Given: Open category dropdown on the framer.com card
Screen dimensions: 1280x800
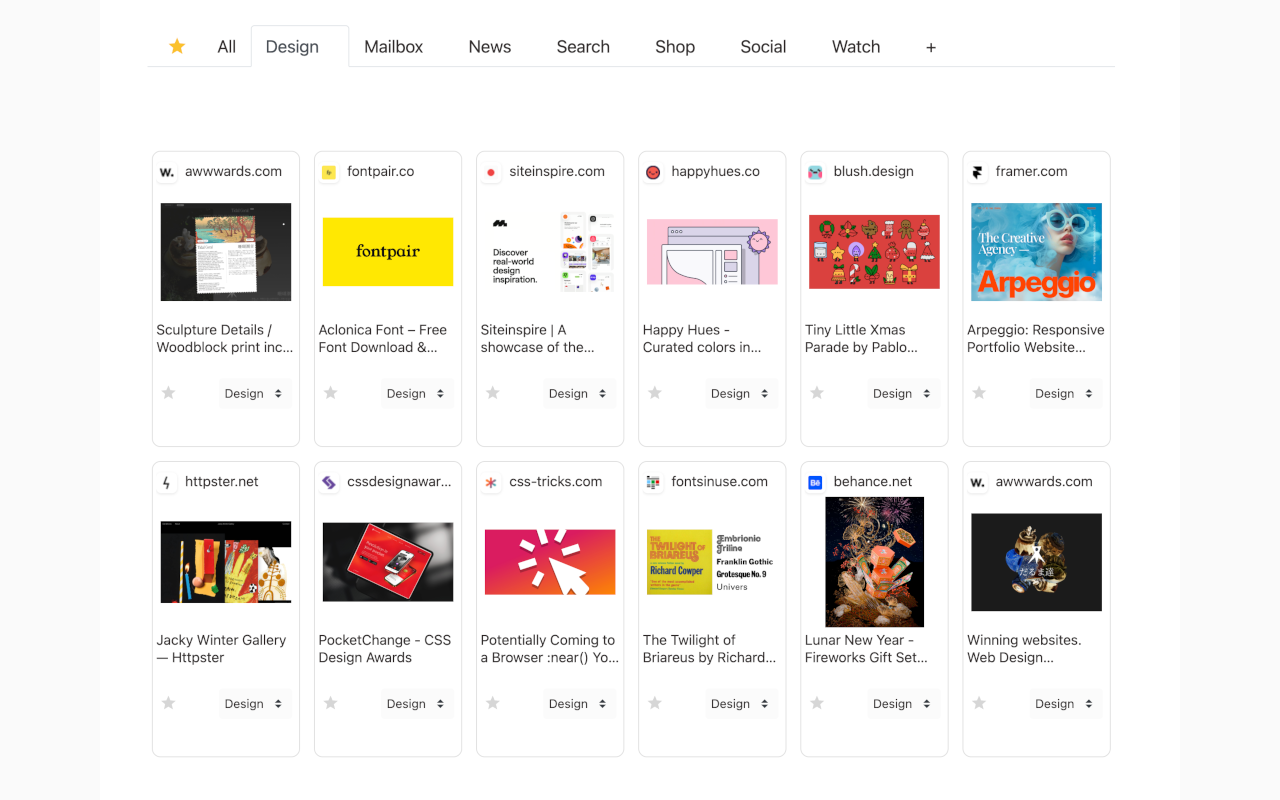Looking at the screenshot, I should point(1064,393).
